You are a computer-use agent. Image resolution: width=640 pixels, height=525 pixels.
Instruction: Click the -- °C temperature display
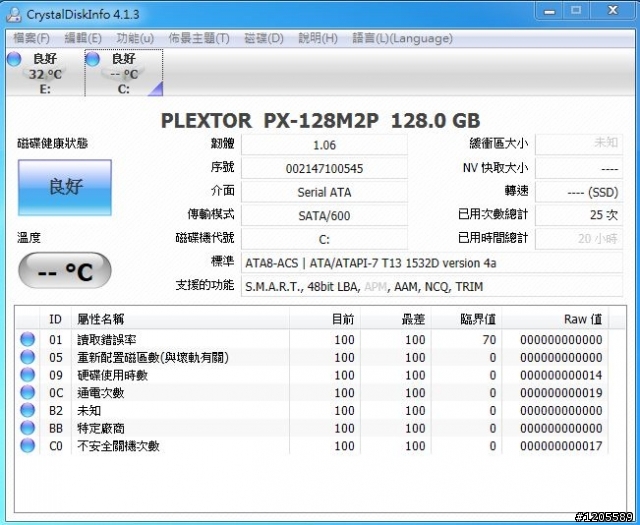click(65, 271)
